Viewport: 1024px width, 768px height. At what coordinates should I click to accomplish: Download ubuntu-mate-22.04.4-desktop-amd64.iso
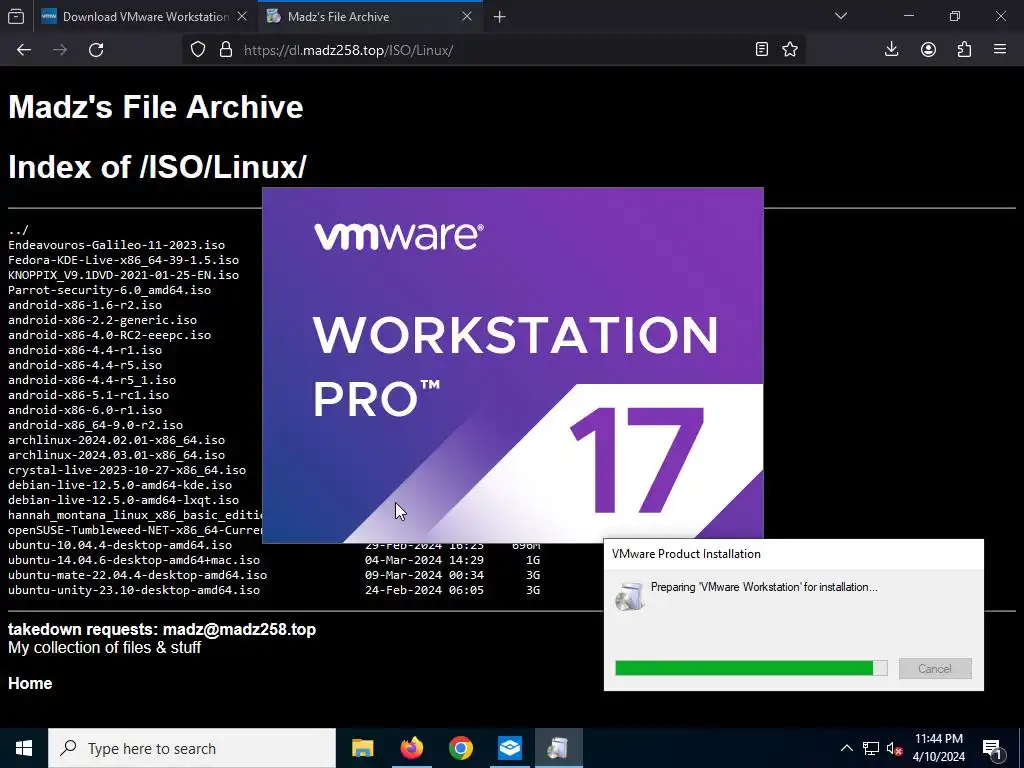137,575
